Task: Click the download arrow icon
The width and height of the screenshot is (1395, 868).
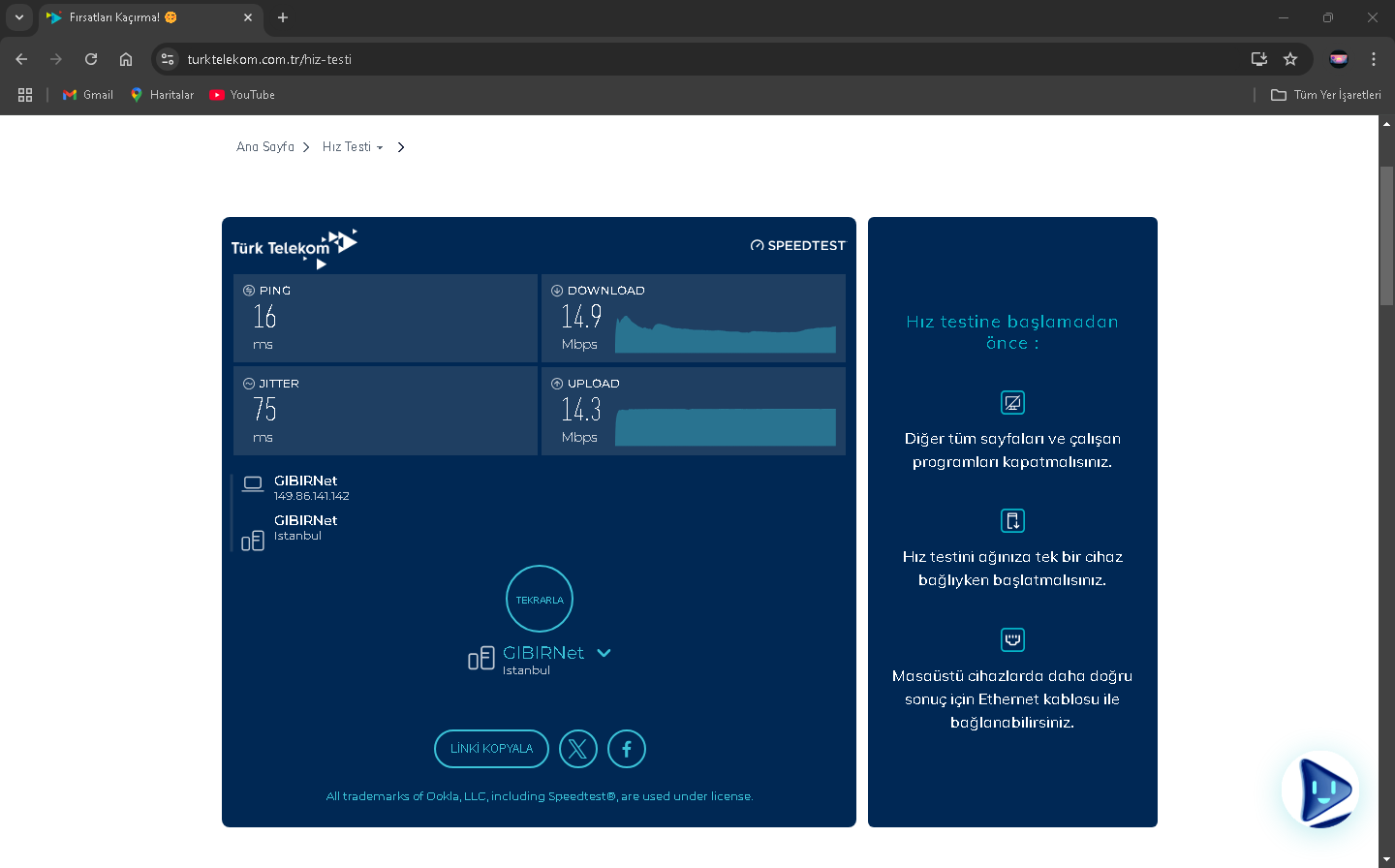Action: pyautogui.click(x=557, y=291)
